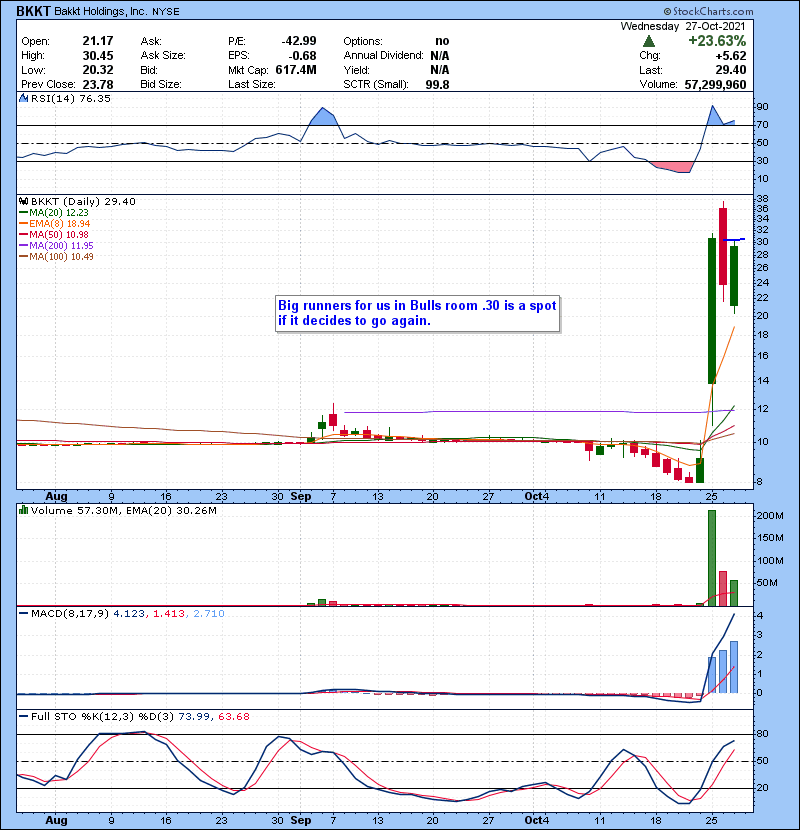Click the EPS value -0.68
Image resolution: width=800 pixels, height=830 pixels.
pos(302,56)
